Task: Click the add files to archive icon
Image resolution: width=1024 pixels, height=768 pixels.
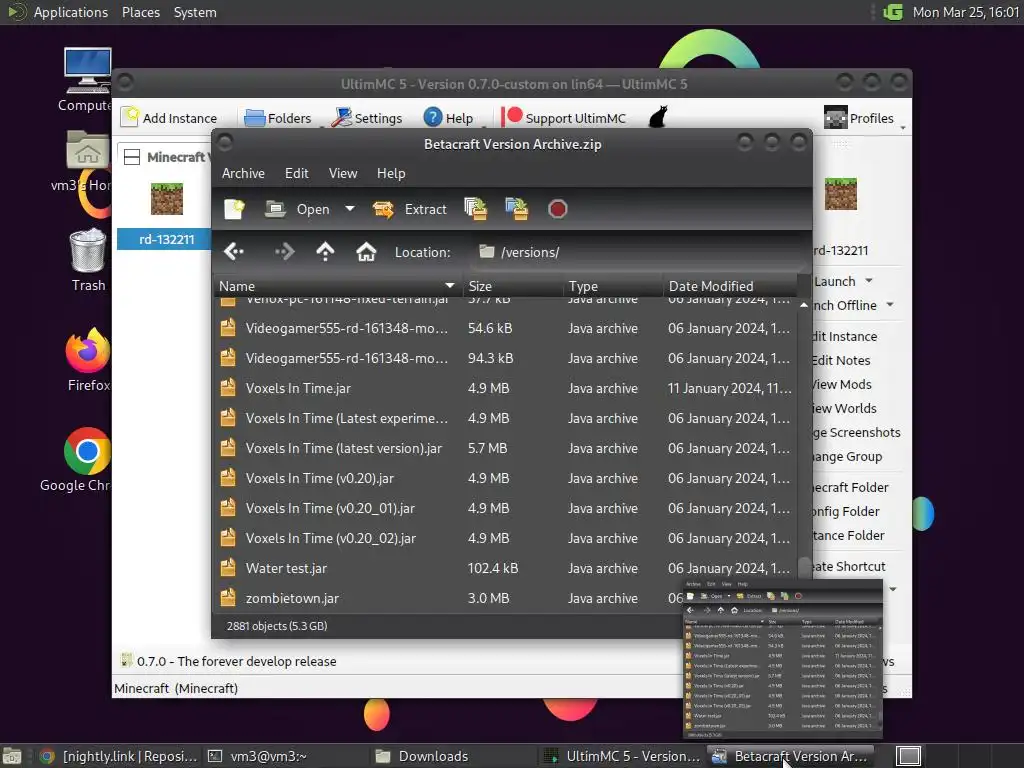Action: [x=475, y=209]
